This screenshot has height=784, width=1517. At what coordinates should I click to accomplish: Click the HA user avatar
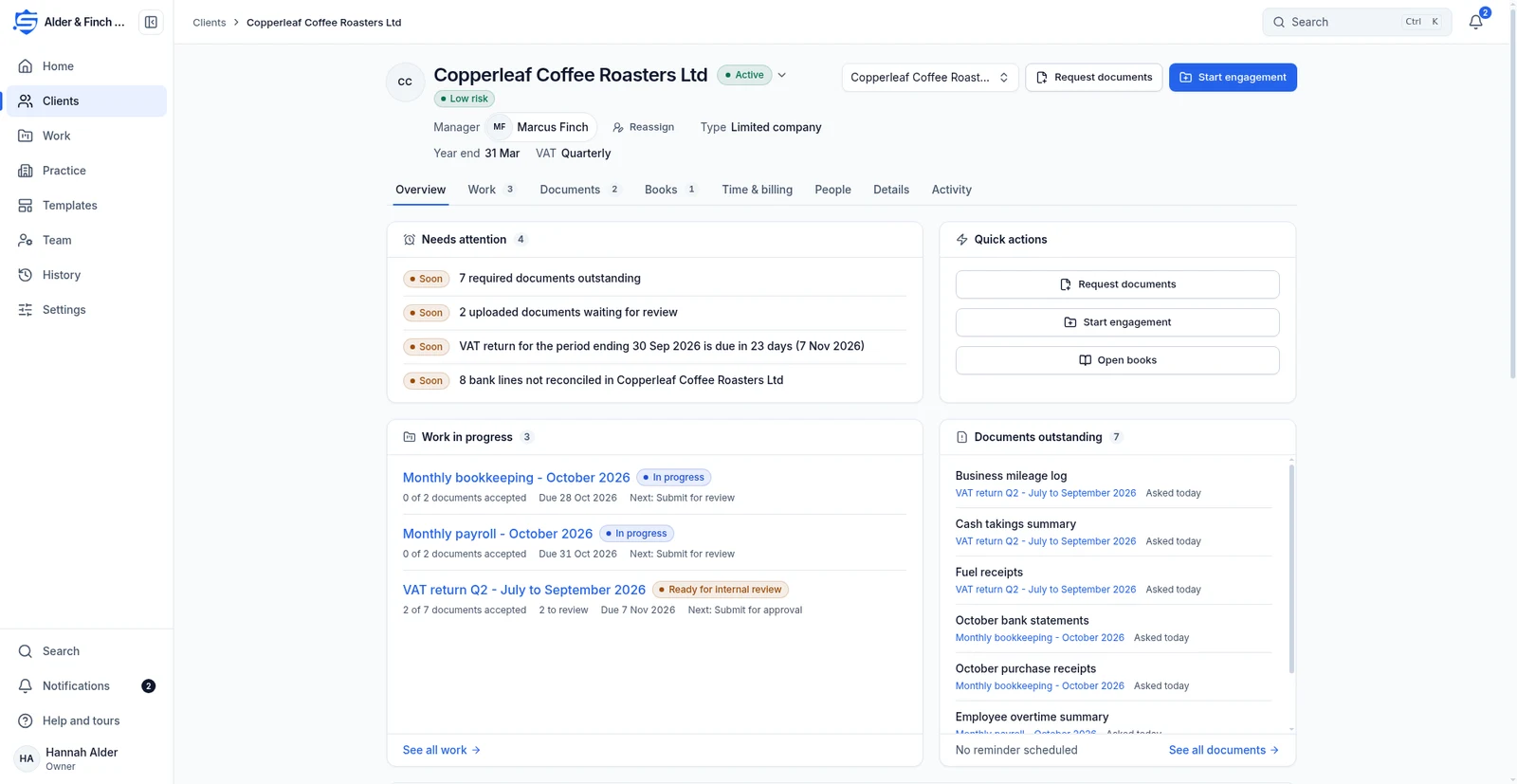pos(27,758)
